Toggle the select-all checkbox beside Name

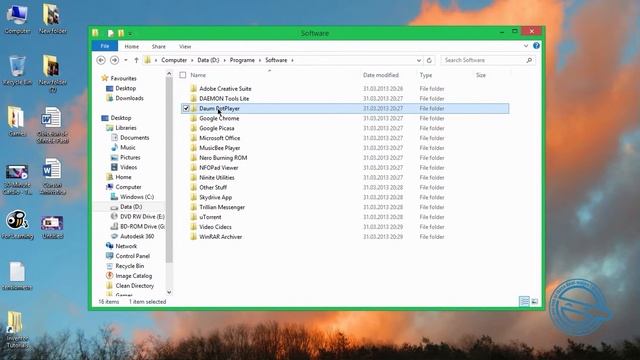click(x=183, y=75)
